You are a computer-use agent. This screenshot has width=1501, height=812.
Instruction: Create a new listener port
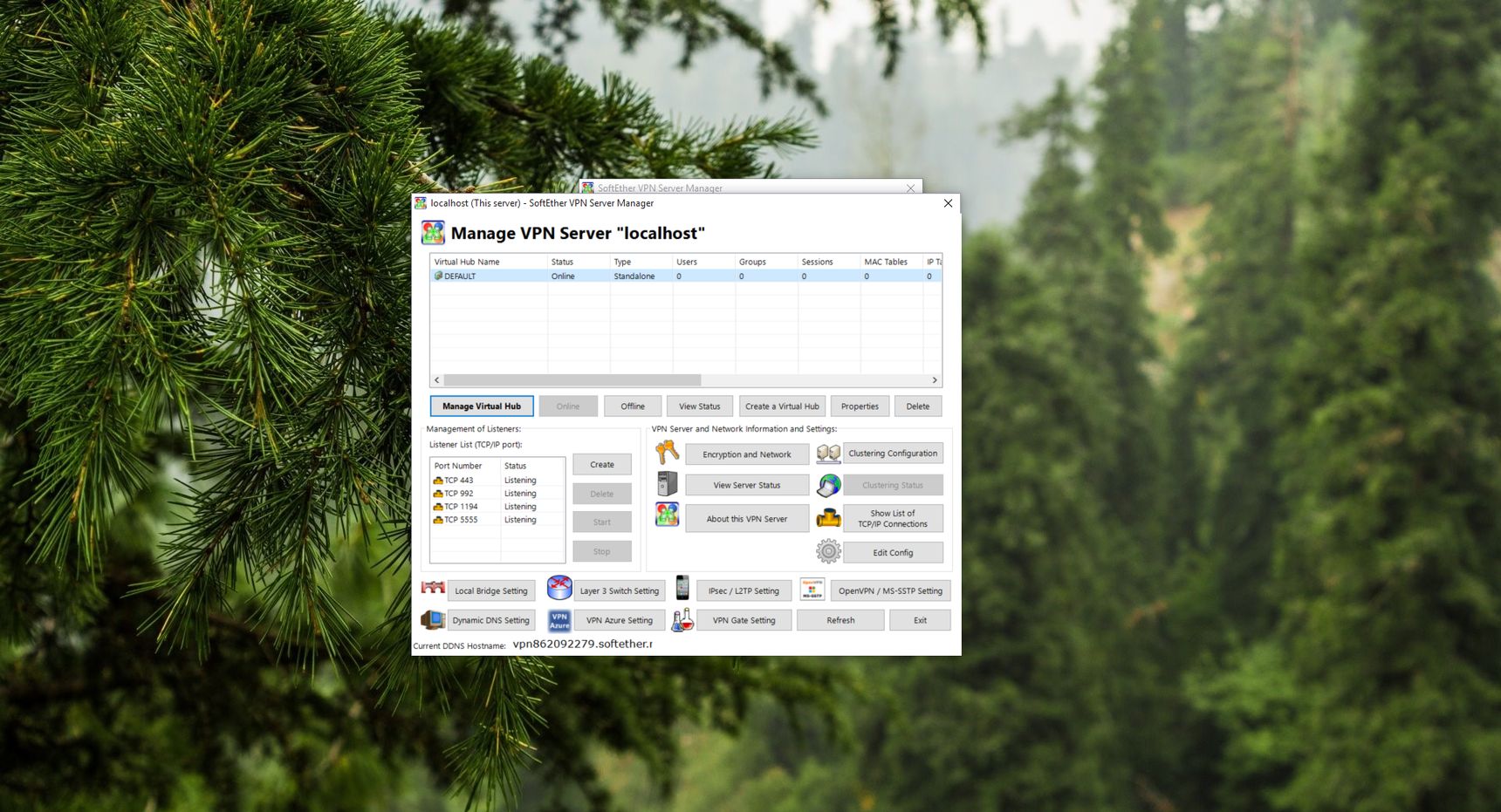(x=602, y=465)
